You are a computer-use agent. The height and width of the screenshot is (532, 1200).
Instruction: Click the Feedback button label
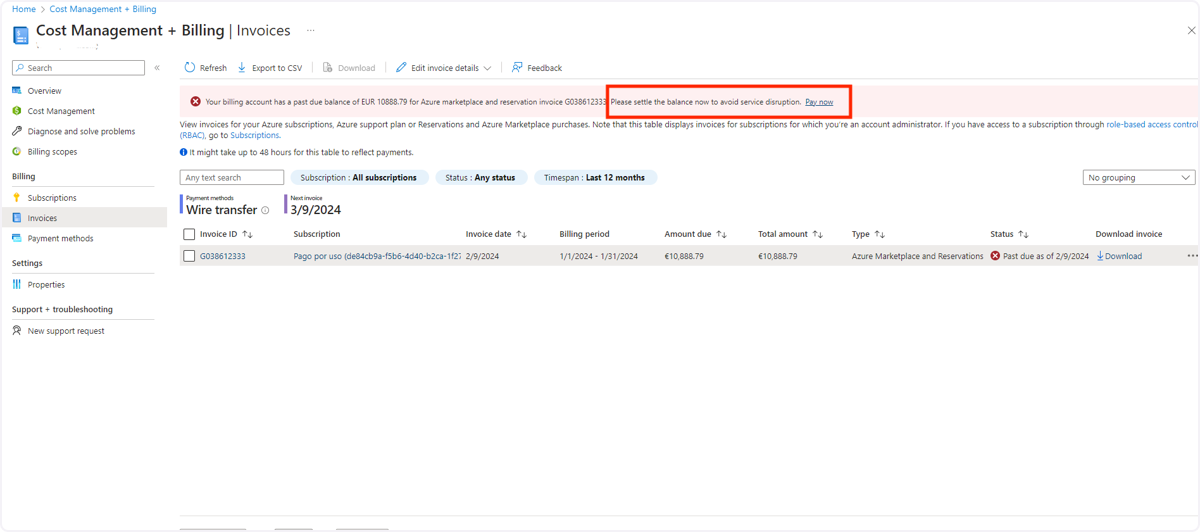click(544, 68)
